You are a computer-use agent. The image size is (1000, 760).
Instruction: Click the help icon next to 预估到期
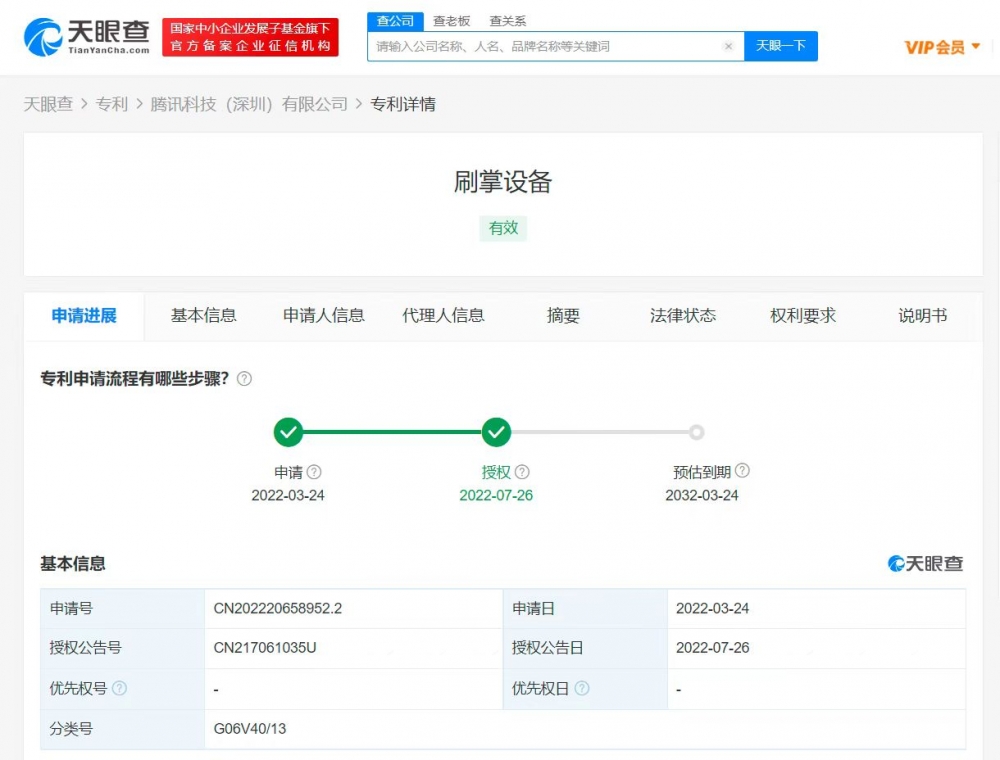point(742,471)
